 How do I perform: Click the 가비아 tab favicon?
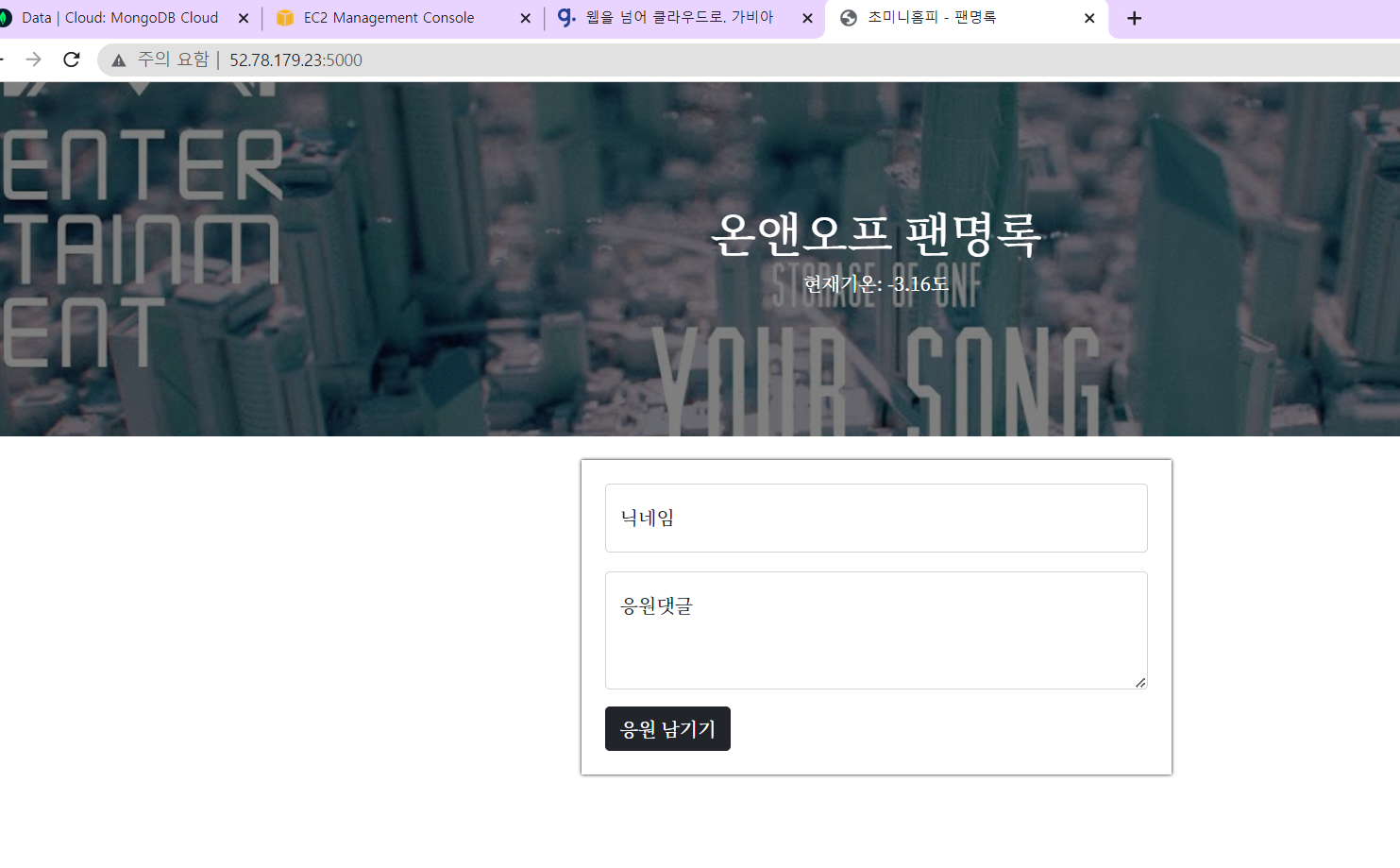pos(566,18)
